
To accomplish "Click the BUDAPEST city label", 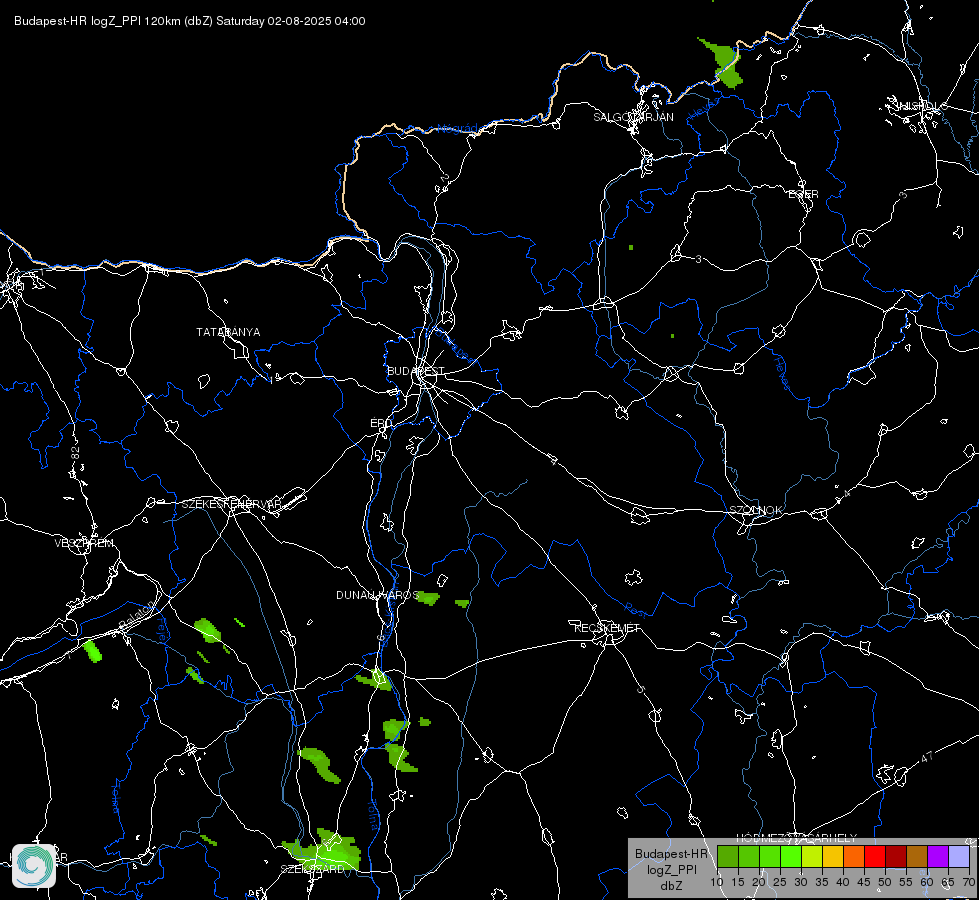I will [416, 371].
